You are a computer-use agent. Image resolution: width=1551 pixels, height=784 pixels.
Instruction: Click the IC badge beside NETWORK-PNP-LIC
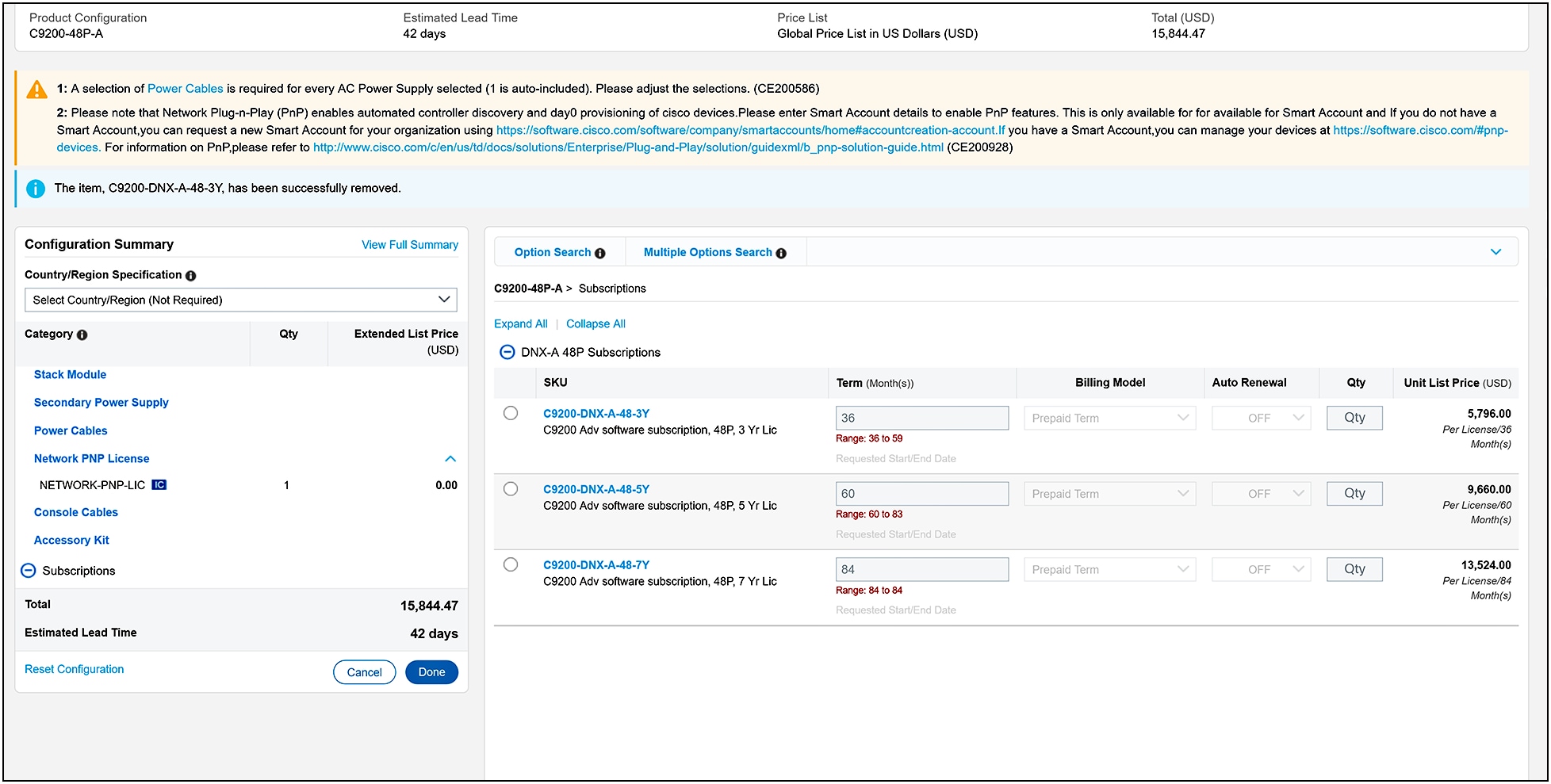[159, 485]
